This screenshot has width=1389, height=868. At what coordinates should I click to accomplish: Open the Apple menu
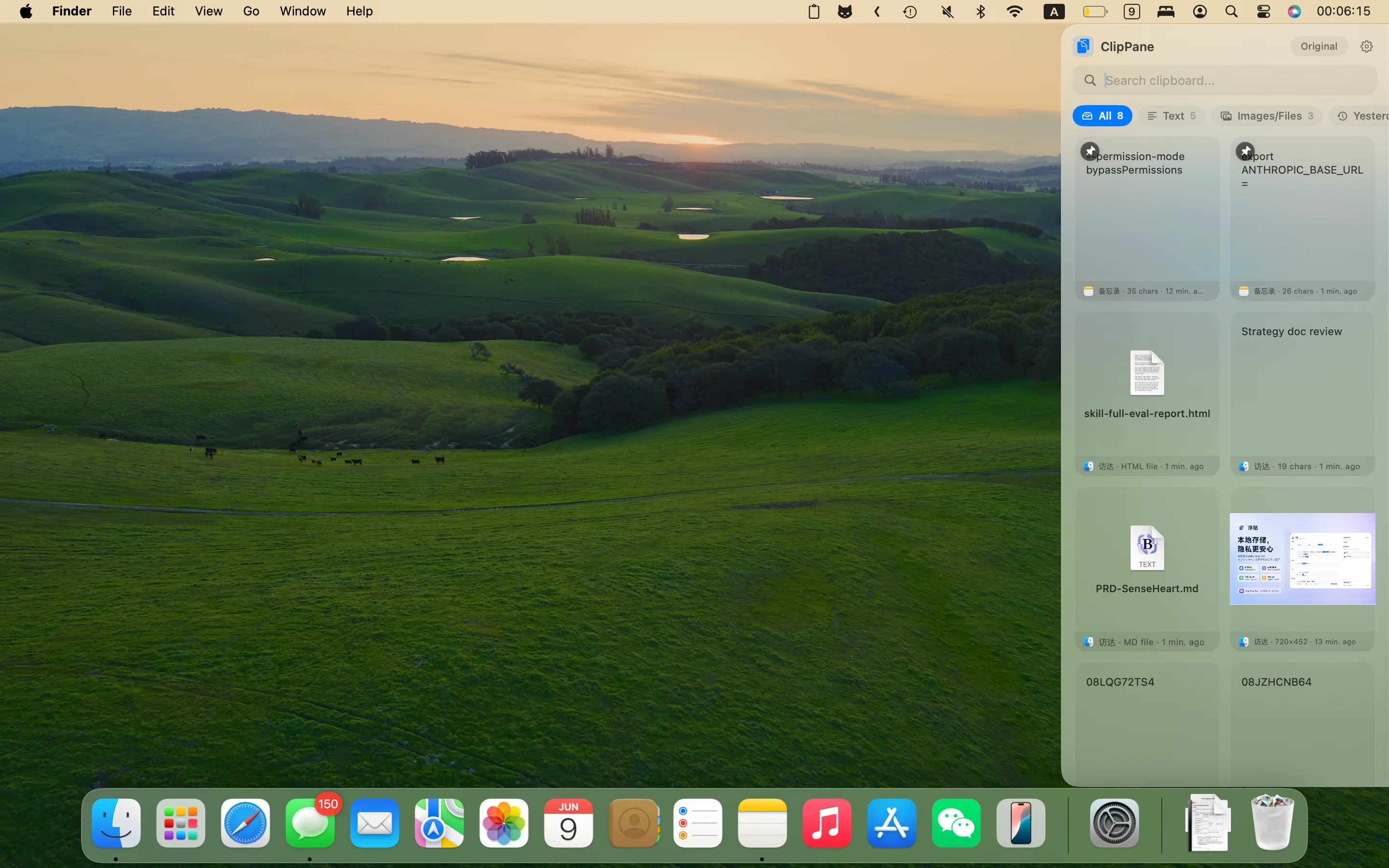pos(26,12)
